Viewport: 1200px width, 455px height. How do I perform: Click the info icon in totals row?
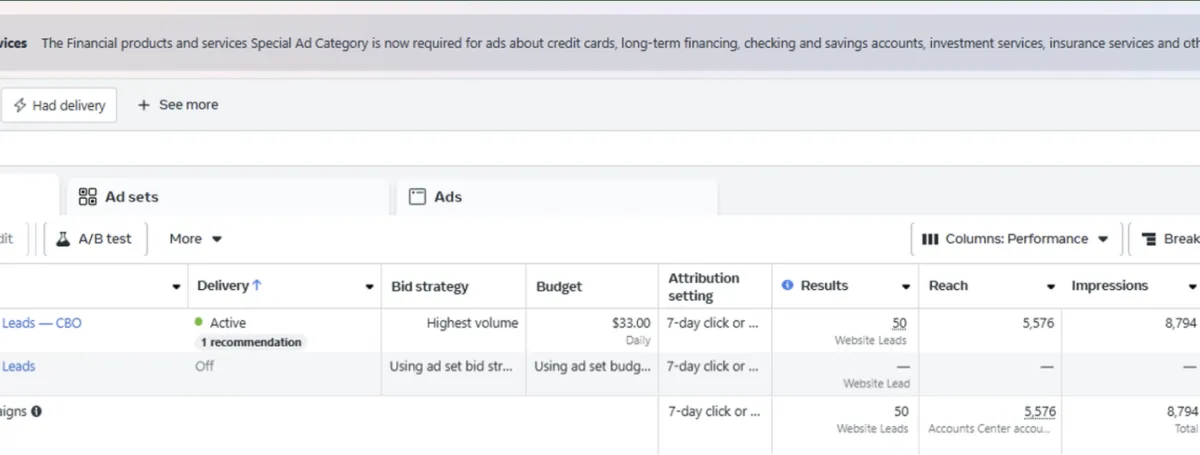click(37, 411)
